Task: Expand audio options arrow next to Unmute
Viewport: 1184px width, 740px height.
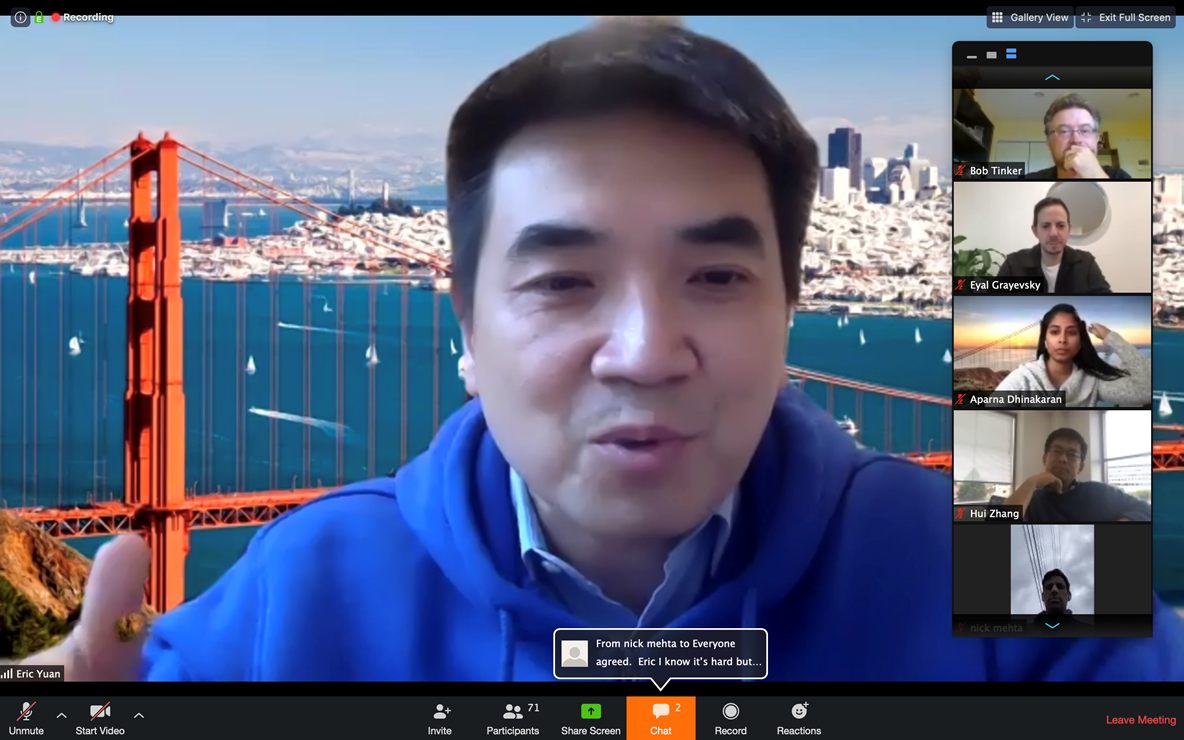Action: pos(62,715)
